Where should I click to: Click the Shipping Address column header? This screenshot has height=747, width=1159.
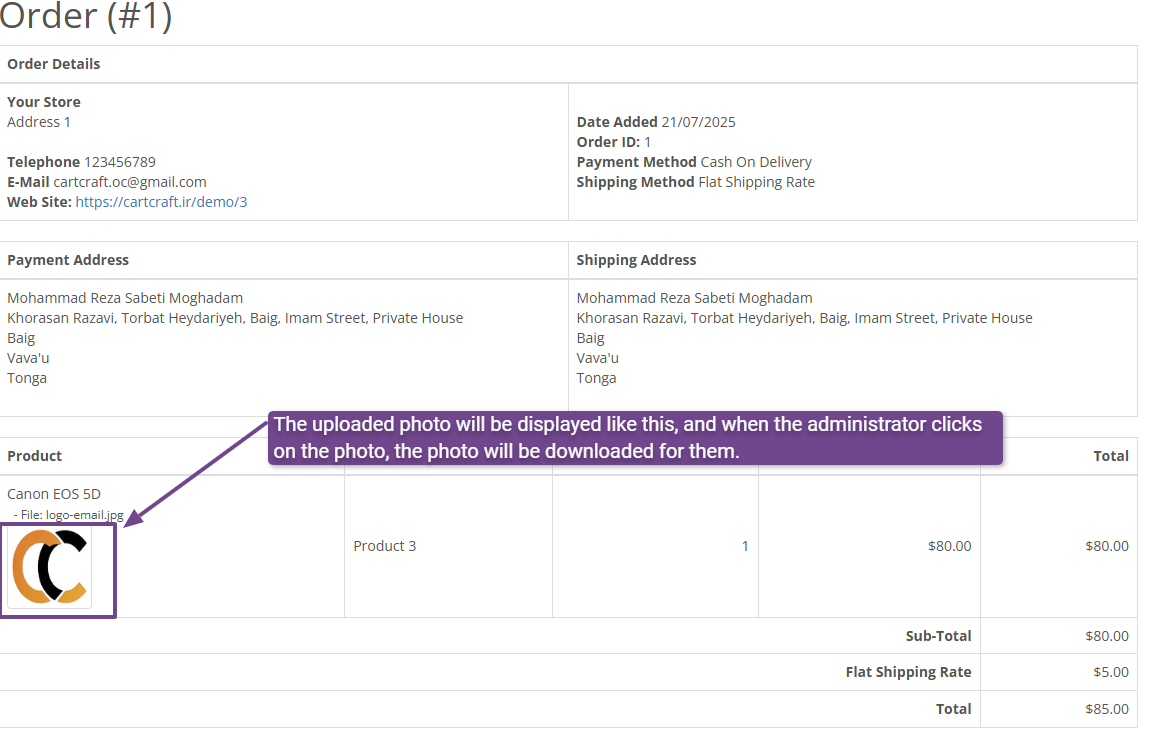tap(636, 260)
